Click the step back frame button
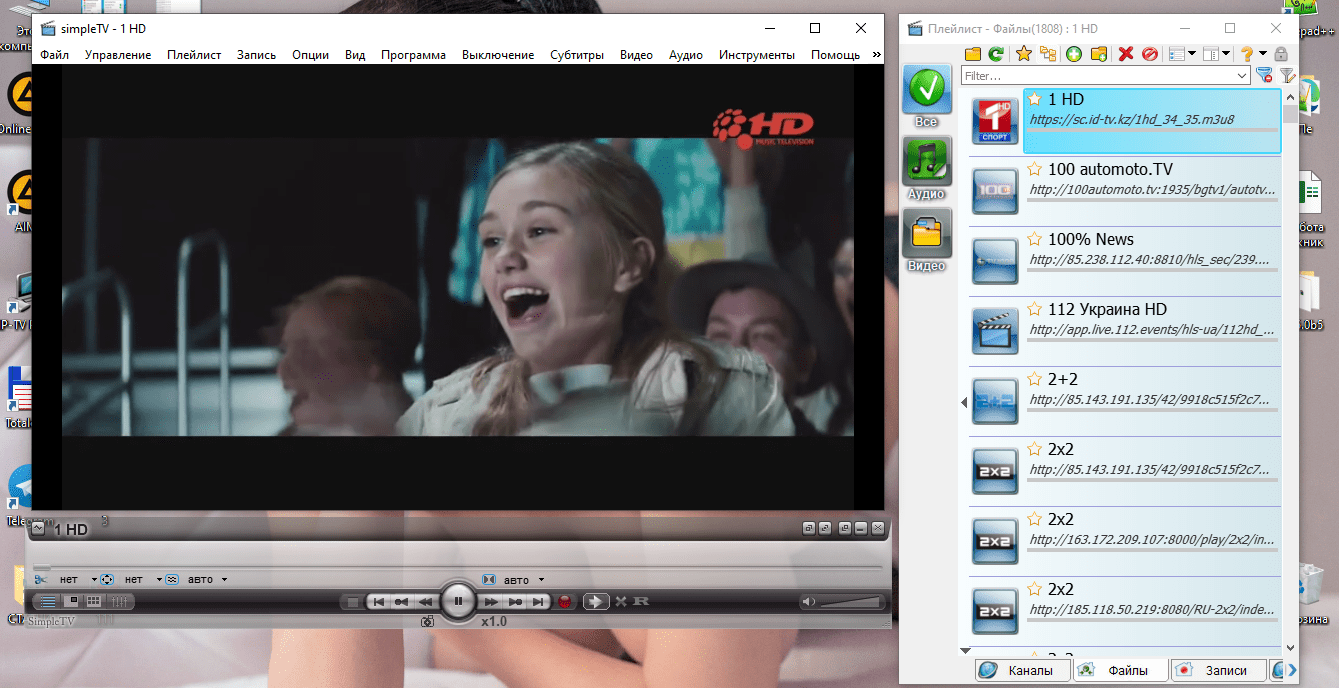 coord(402,602)
